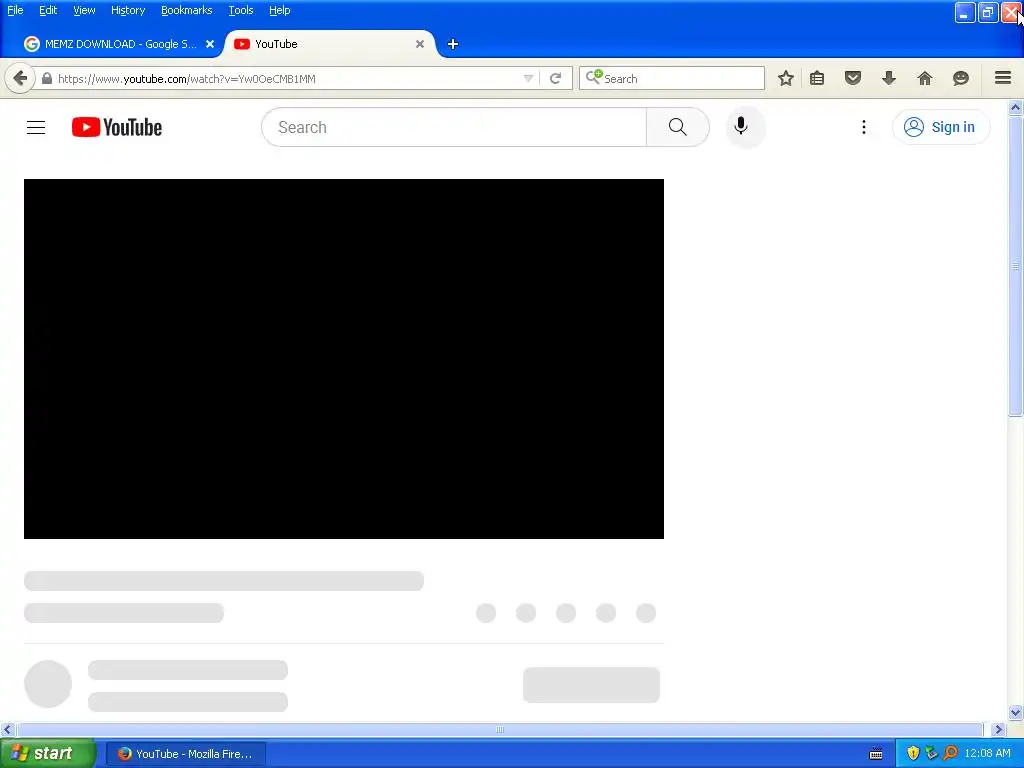Click YouTube - Mozilla Firefox taskbar button
1024x768 pixels.
pyautogui.click(x=185, y=754)
